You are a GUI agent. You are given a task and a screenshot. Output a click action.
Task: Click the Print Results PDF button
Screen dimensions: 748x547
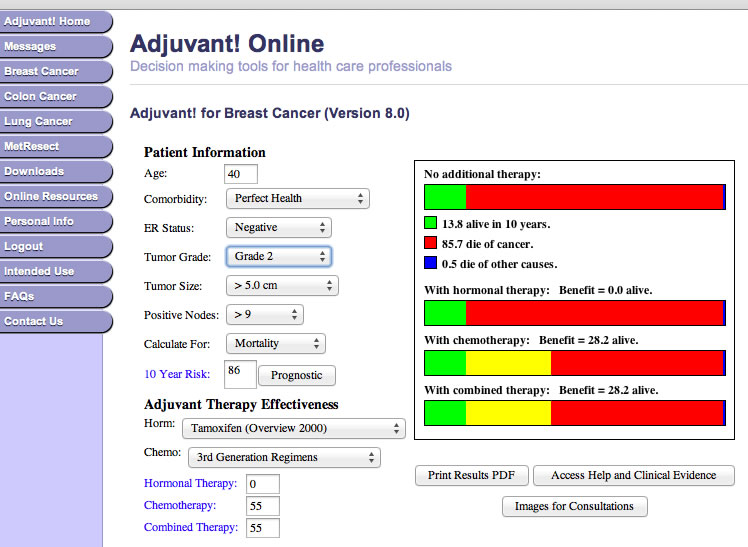click(471, 475)
